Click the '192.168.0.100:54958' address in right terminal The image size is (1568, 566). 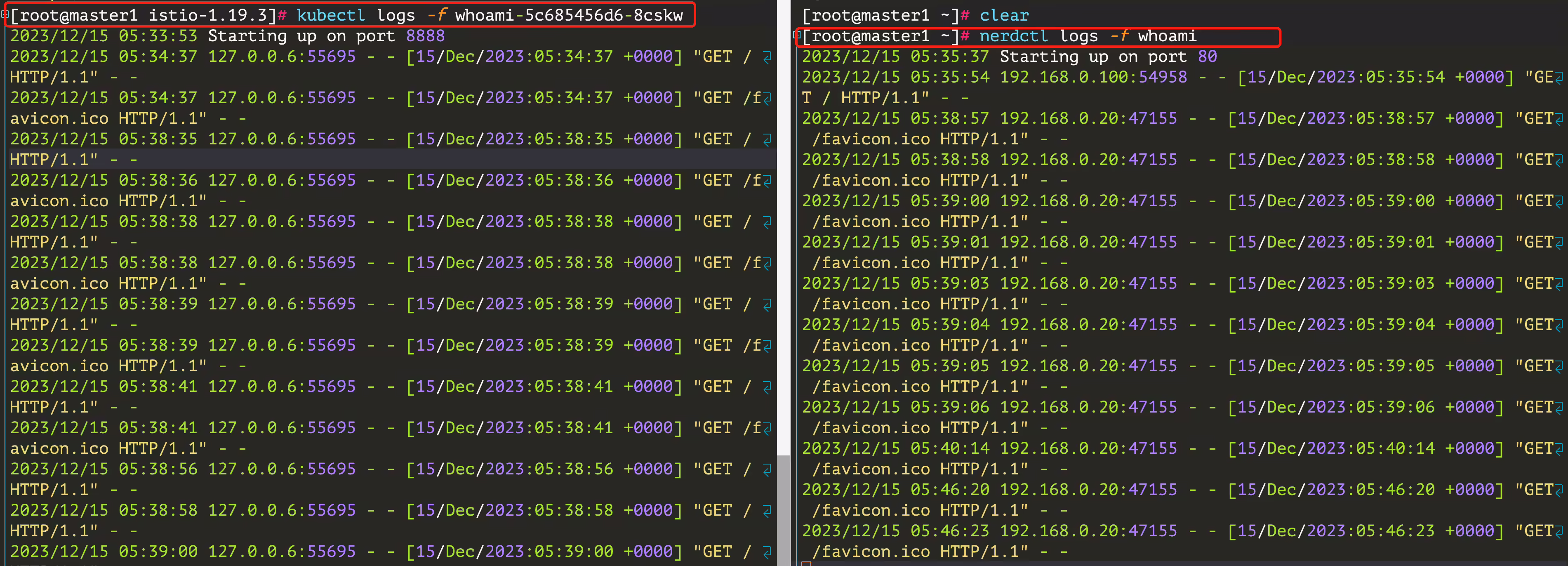point(1093,77)
